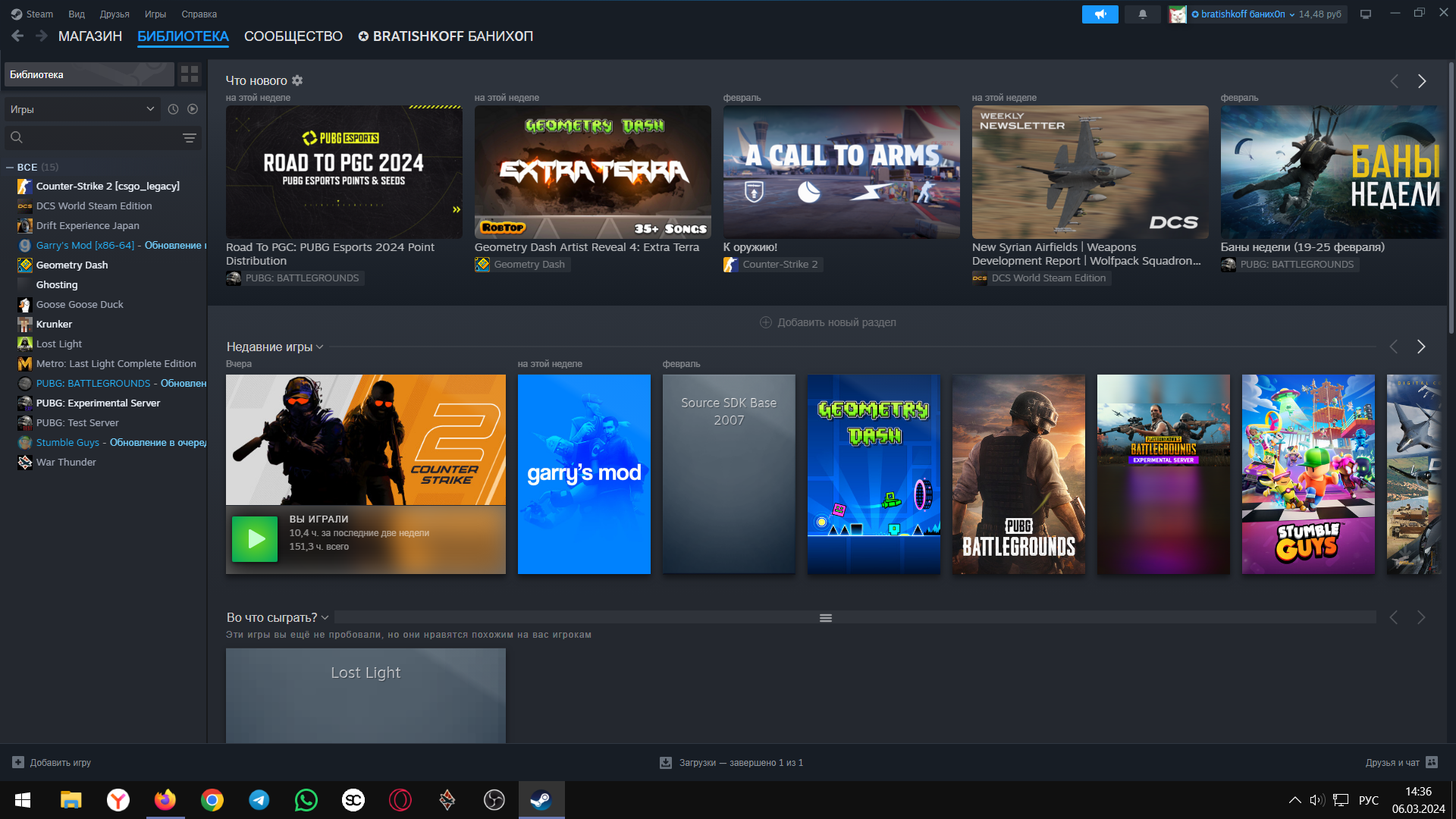Screen dimensions: 1456x819
Task: Click the vertical scrollbar on right
Action: pos(1451,197)
